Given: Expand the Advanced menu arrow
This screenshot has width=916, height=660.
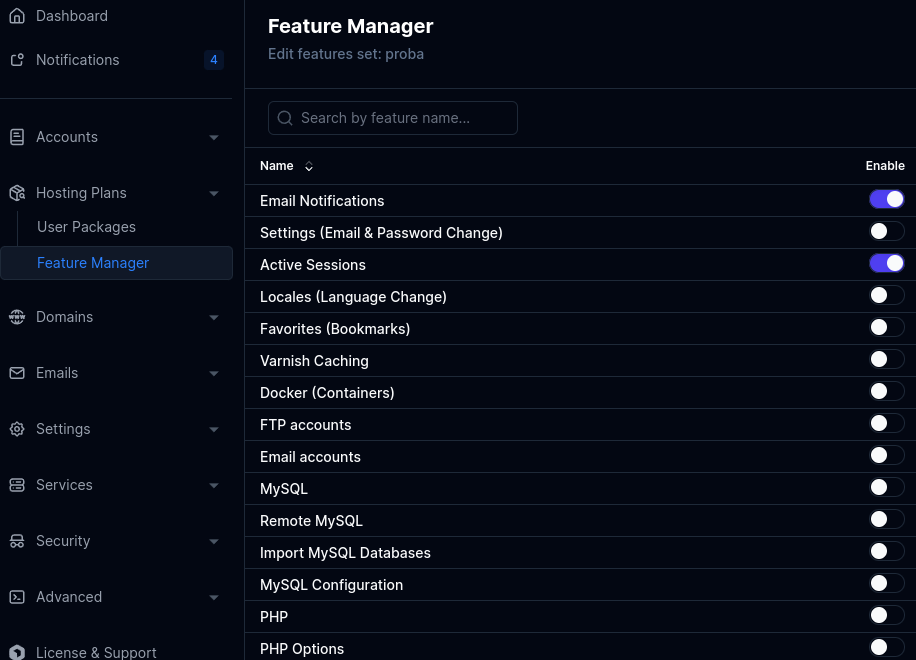Looking at the screenshot, I should (214, 598).
